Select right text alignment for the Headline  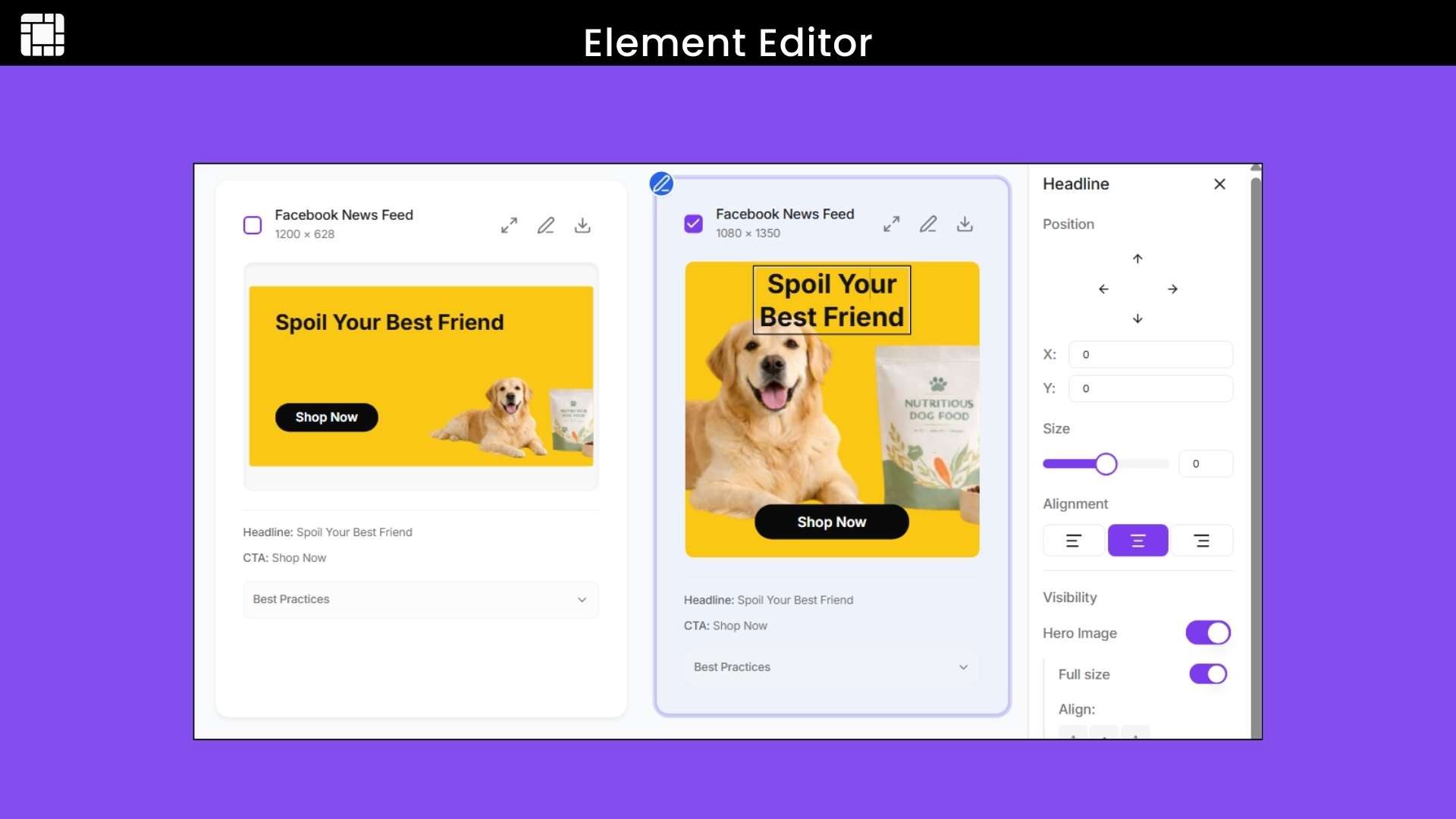(1203, 540)
